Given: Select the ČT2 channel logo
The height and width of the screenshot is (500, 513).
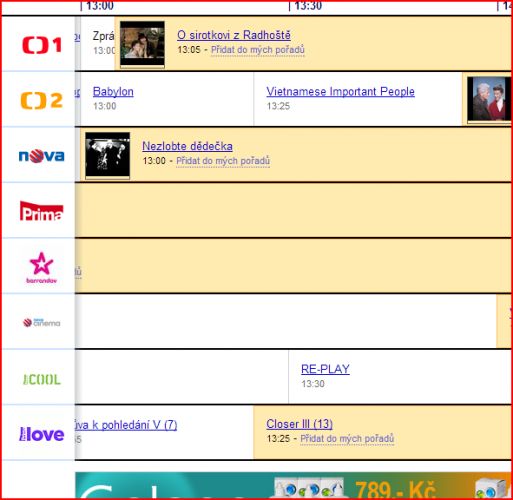Looking at the screenshot, I should pos(42,100).
